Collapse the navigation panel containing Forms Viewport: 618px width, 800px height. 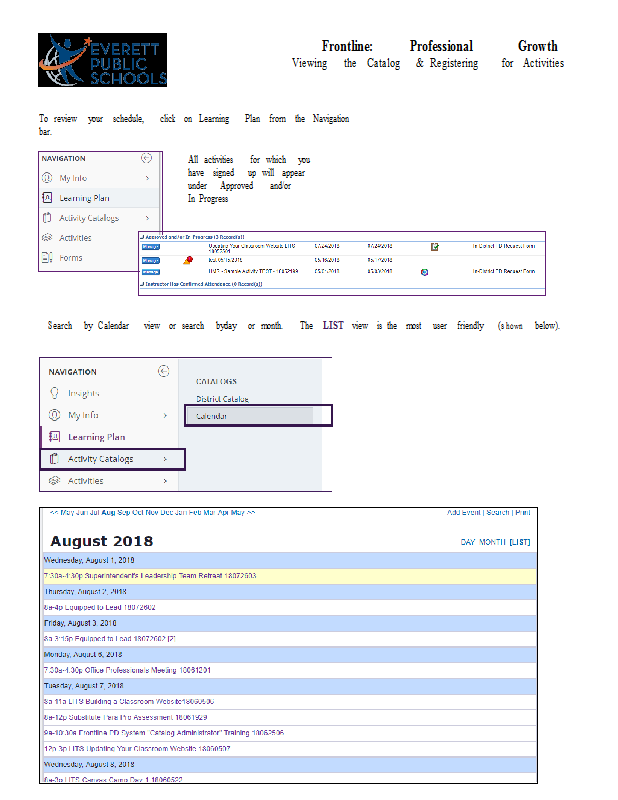[x=146, y=158]
